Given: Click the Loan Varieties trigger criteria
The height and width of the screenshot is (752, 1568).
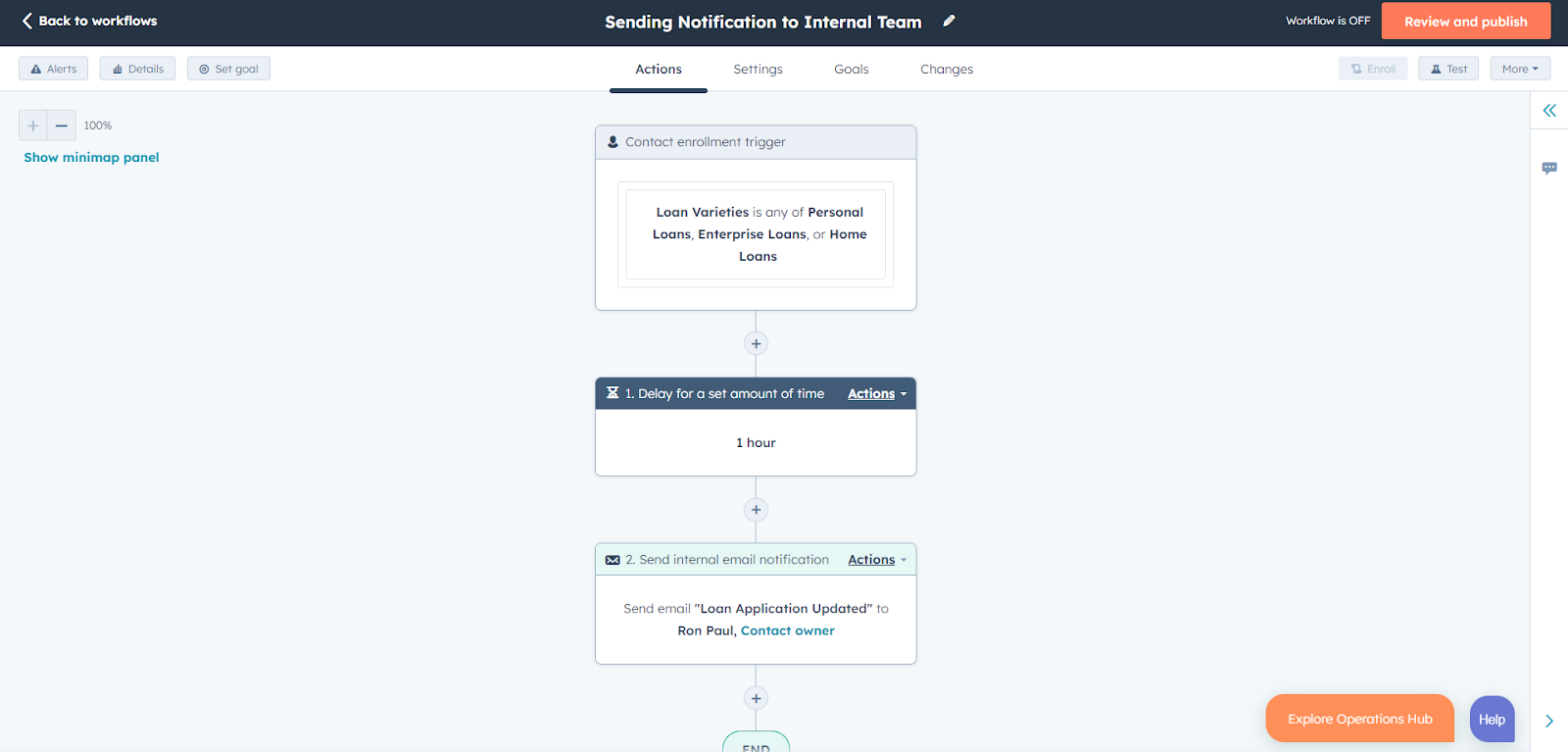Looking at the screenshot, I should click(756, 234).
